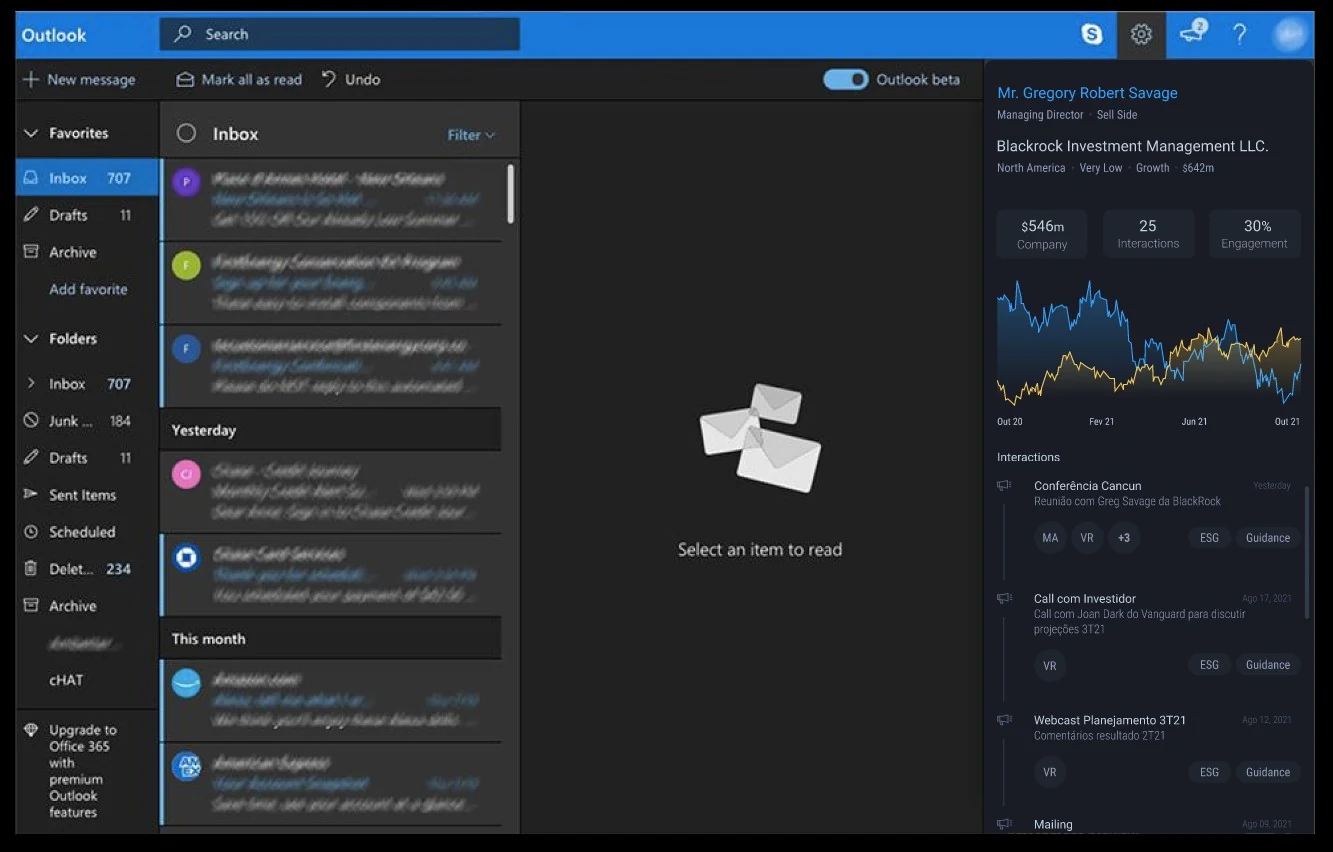Click the Deleted items trash icon
This screenshot has width=1333, height=852.
(31, 569)
